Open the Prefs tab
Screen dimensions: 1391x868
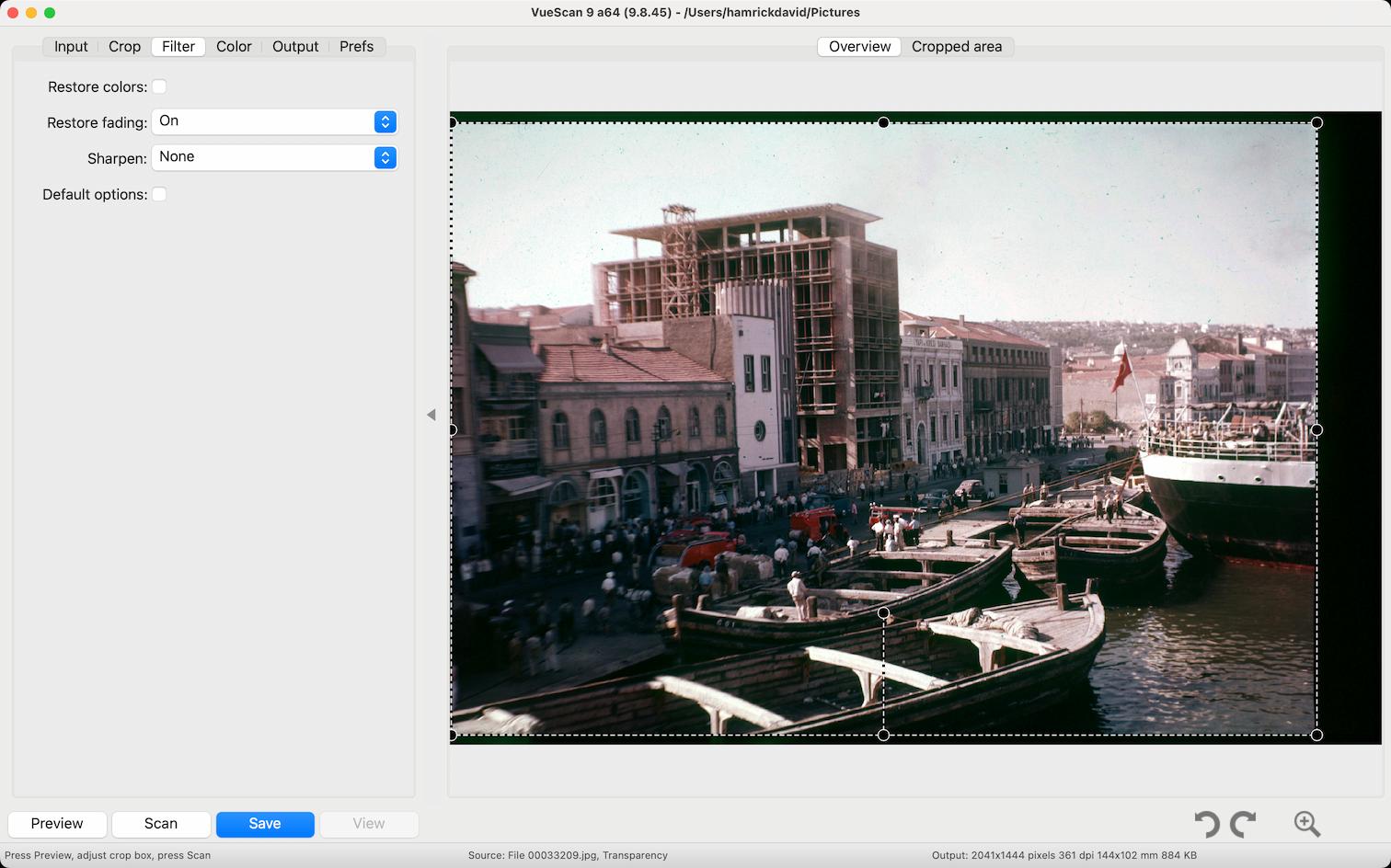click(356, 46)
